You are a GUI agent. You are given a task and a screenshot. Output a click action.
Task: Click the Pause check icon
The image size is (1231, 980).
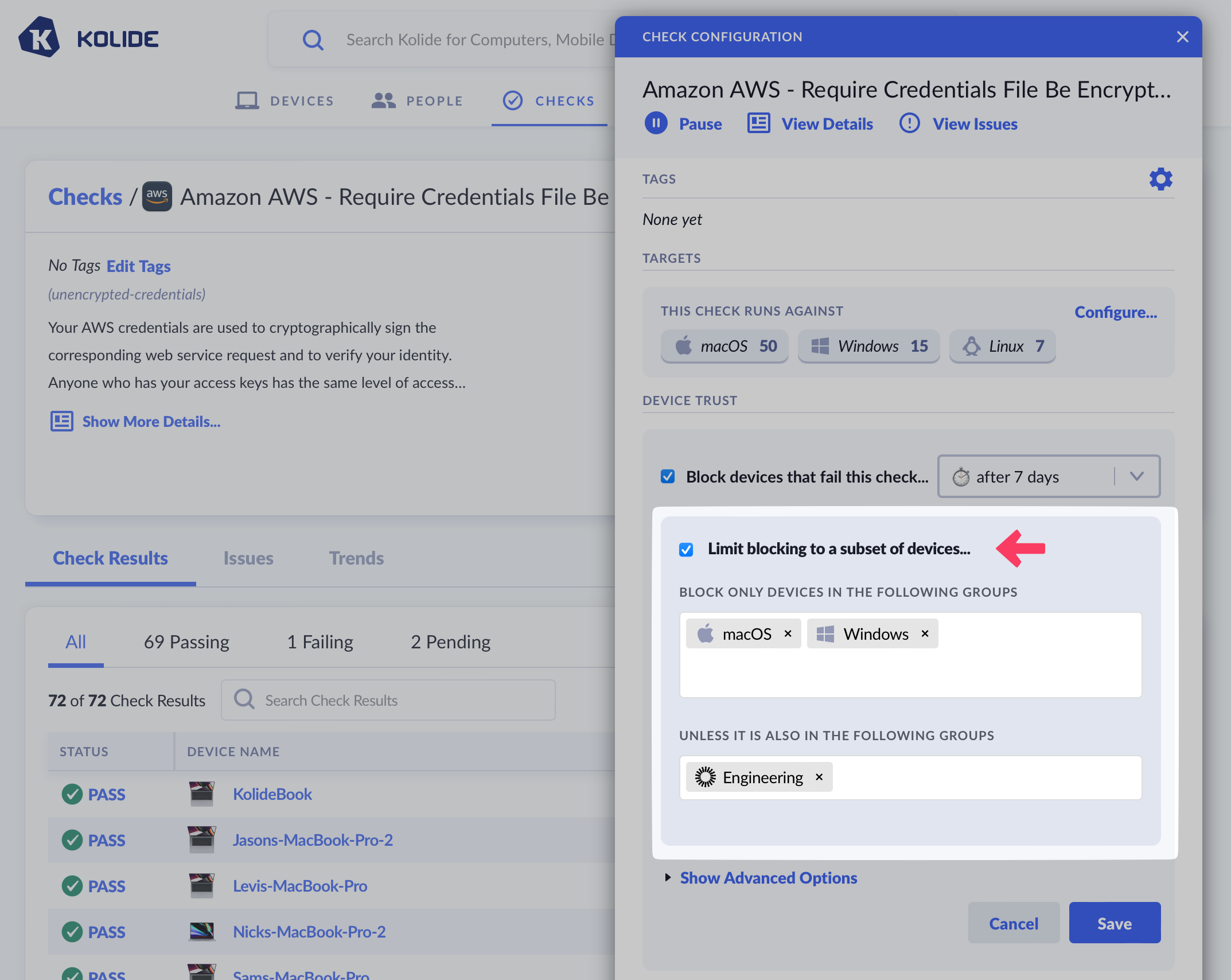(x=656, y=123)
